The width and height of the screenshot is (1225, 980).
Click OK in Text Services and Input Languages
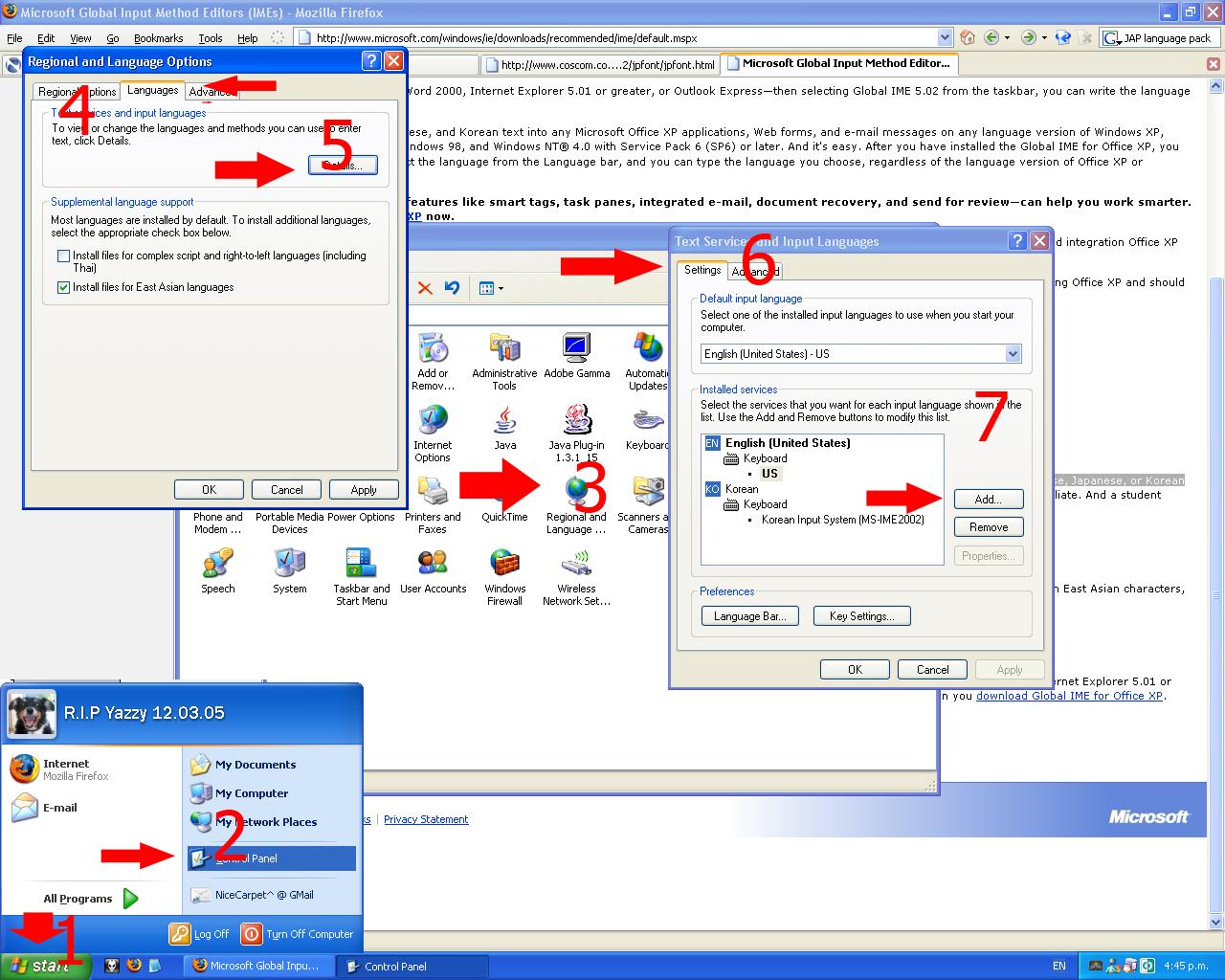pos(855,670)
